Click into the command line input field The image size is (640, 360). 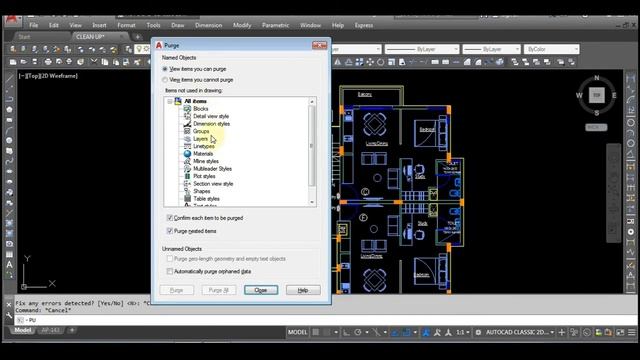click(x=327, y=320)
